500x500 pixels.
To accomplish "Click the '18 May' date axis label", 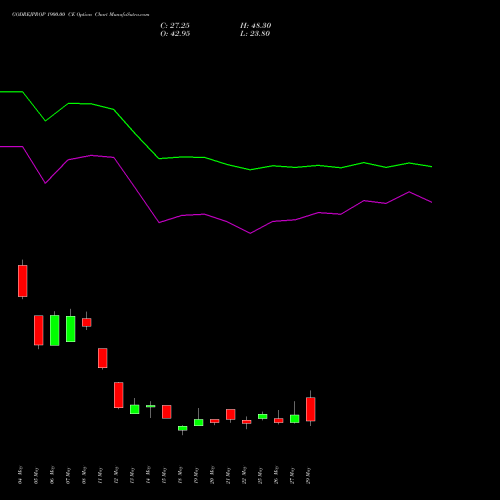I will click(180, 475).
